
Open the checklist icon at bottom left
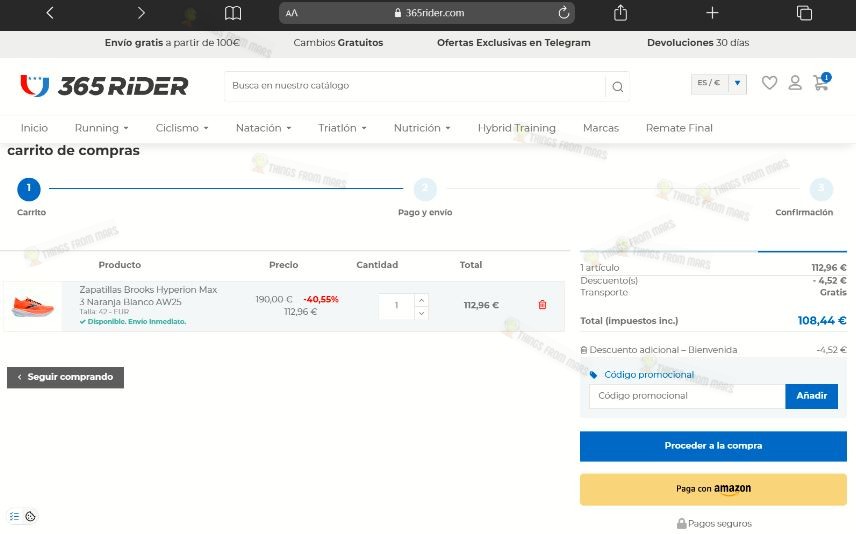pos(14,517)
